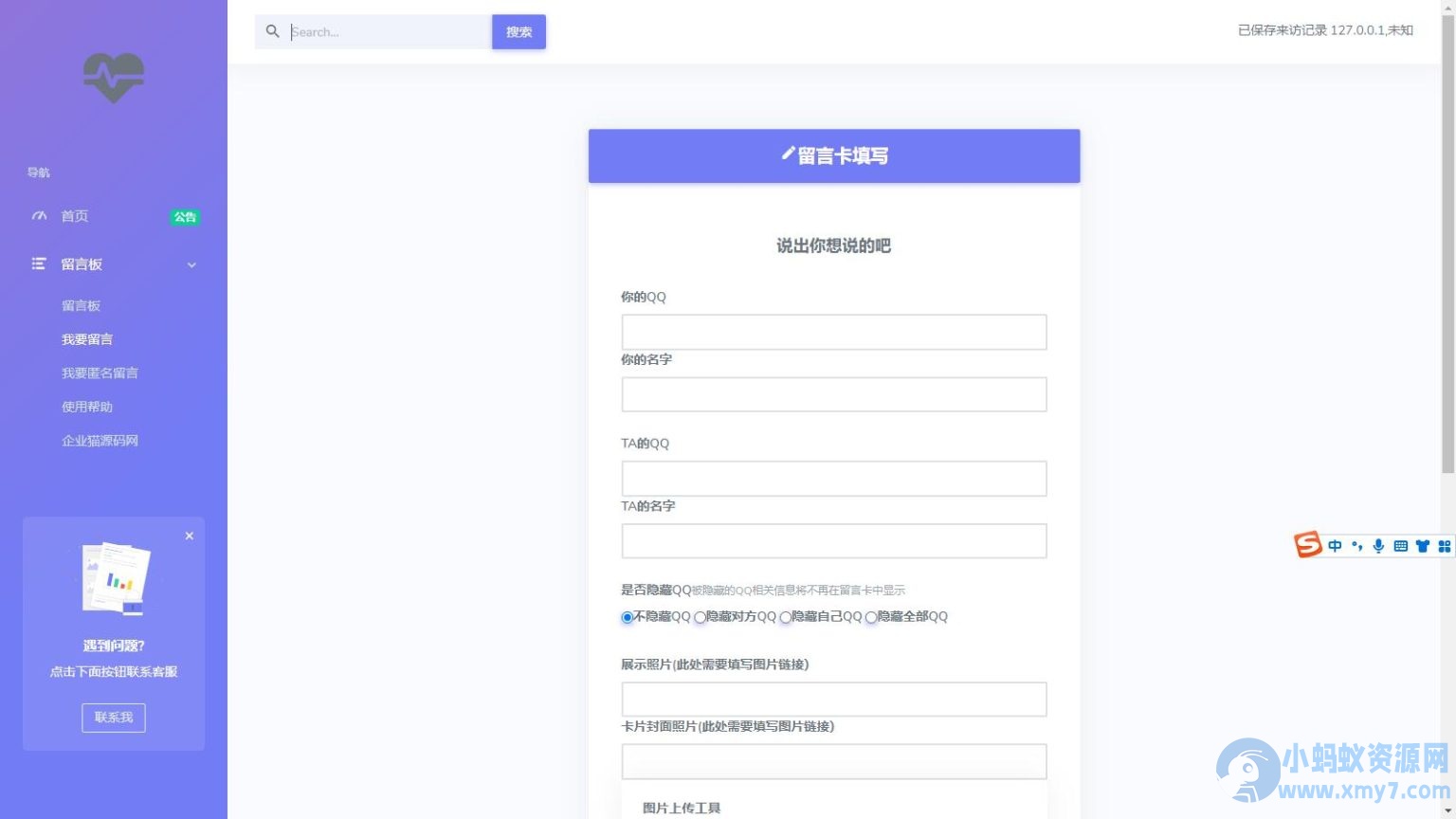The width and height of the screenshot is (1456, 819).
Task: Open 使用帮助 in sidebar
Action: 87,407
